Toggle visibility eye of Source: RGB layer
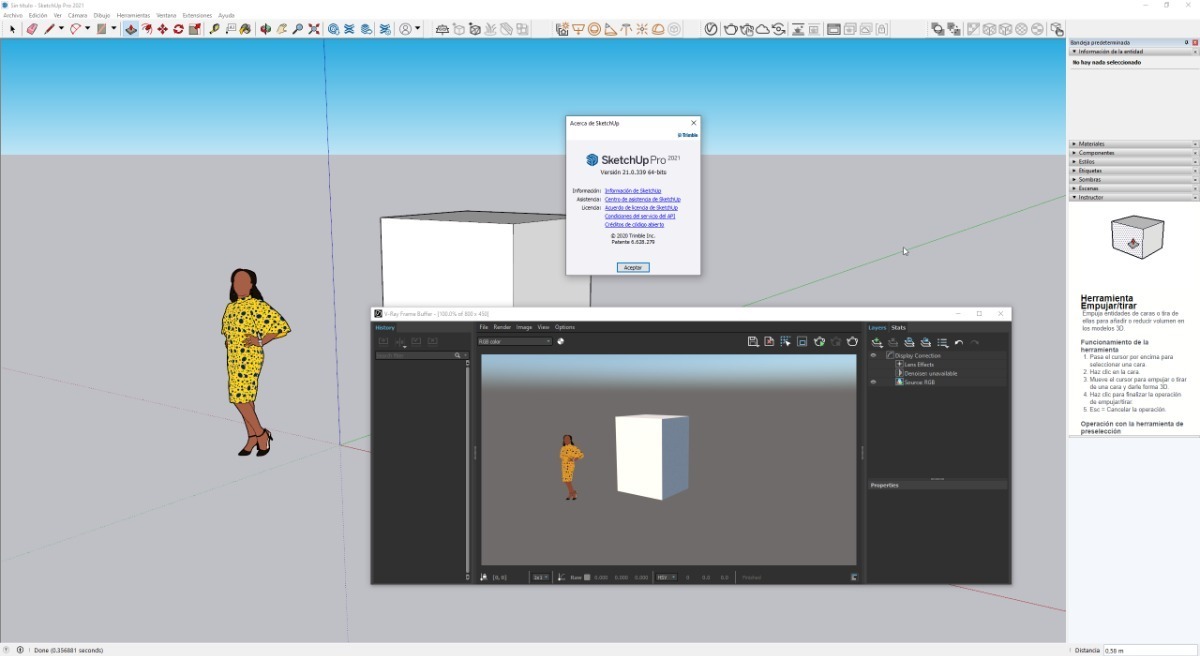Viewport: 1200px width, 656px height. pyautogui.click(x=873, y=382)
